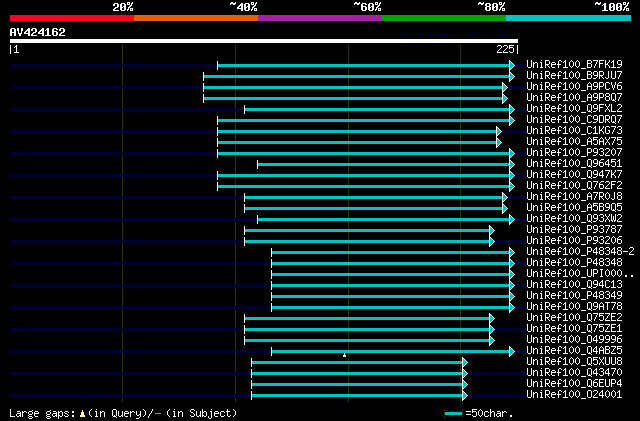Select the UniRef100_A5B9Q5 label
The width and height of the screenshot is (640, 421).
tap(574, 207)
